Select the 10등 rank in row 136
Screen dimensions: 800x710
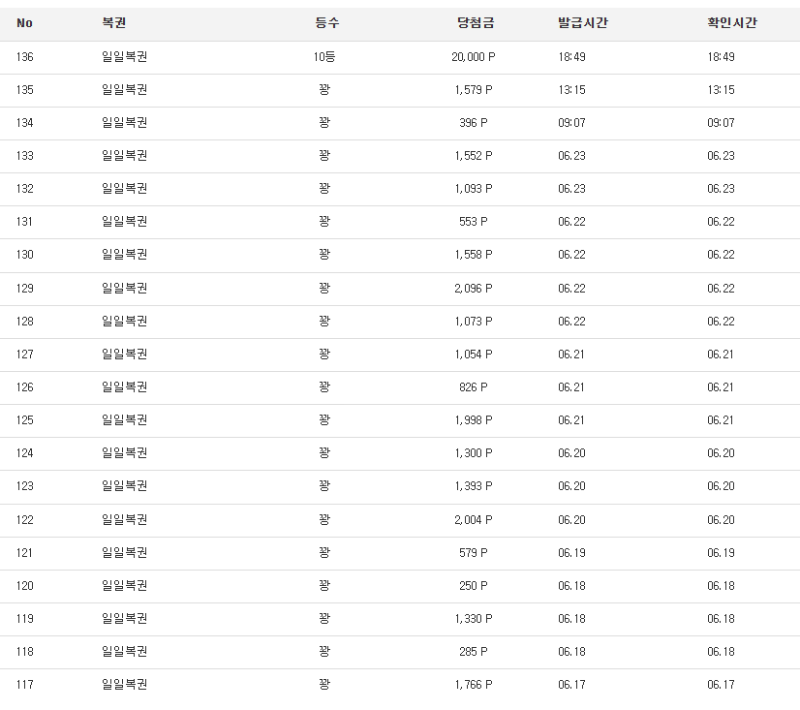tap(324, 57)
